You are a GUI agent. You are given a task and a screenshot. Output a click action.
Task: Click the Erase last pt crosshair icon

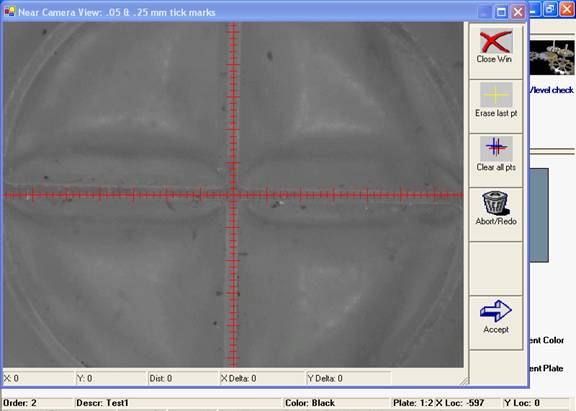coord(496,95)
